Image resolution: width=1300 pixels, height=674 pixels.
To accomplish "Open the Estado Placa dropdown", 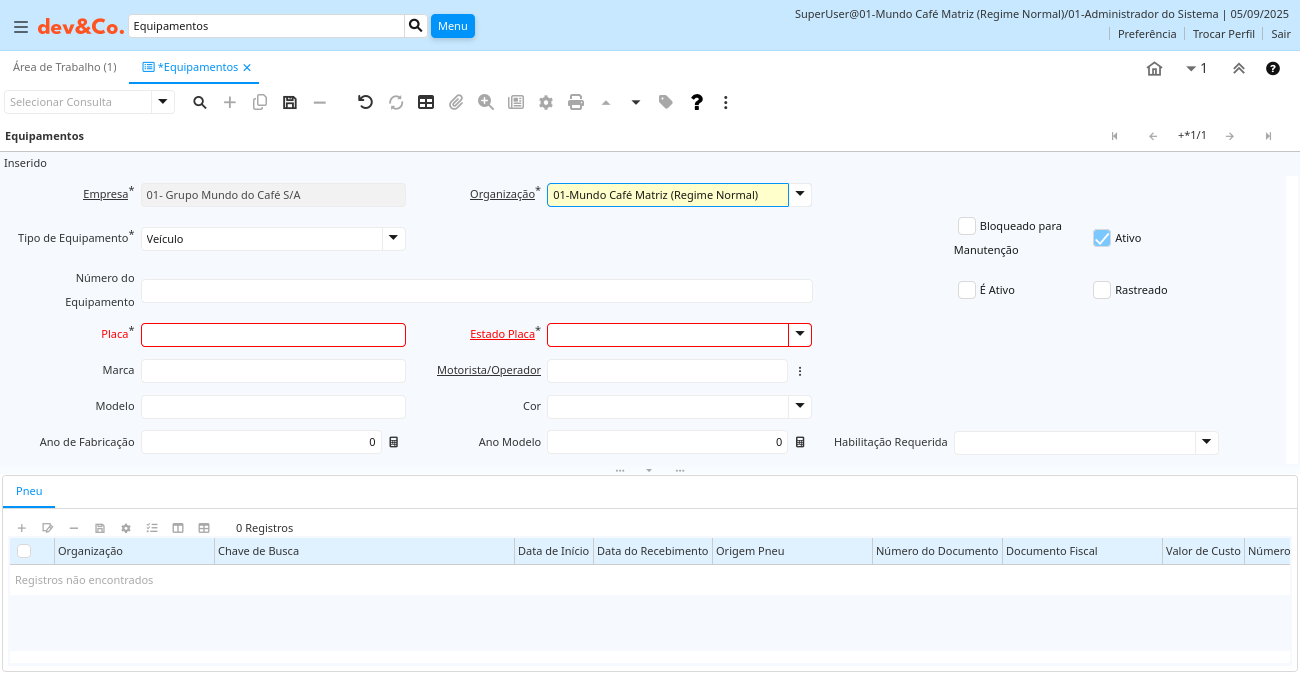I will pos(800,334).
